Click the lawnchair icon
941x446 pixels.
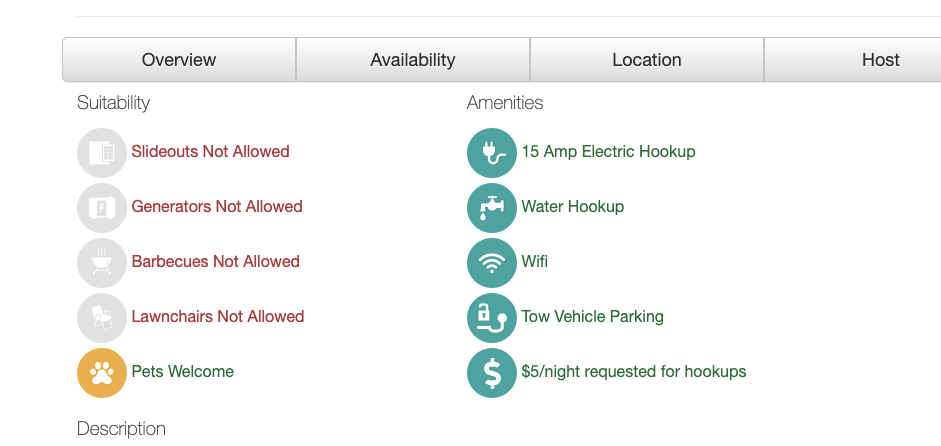tap(101, 318)
